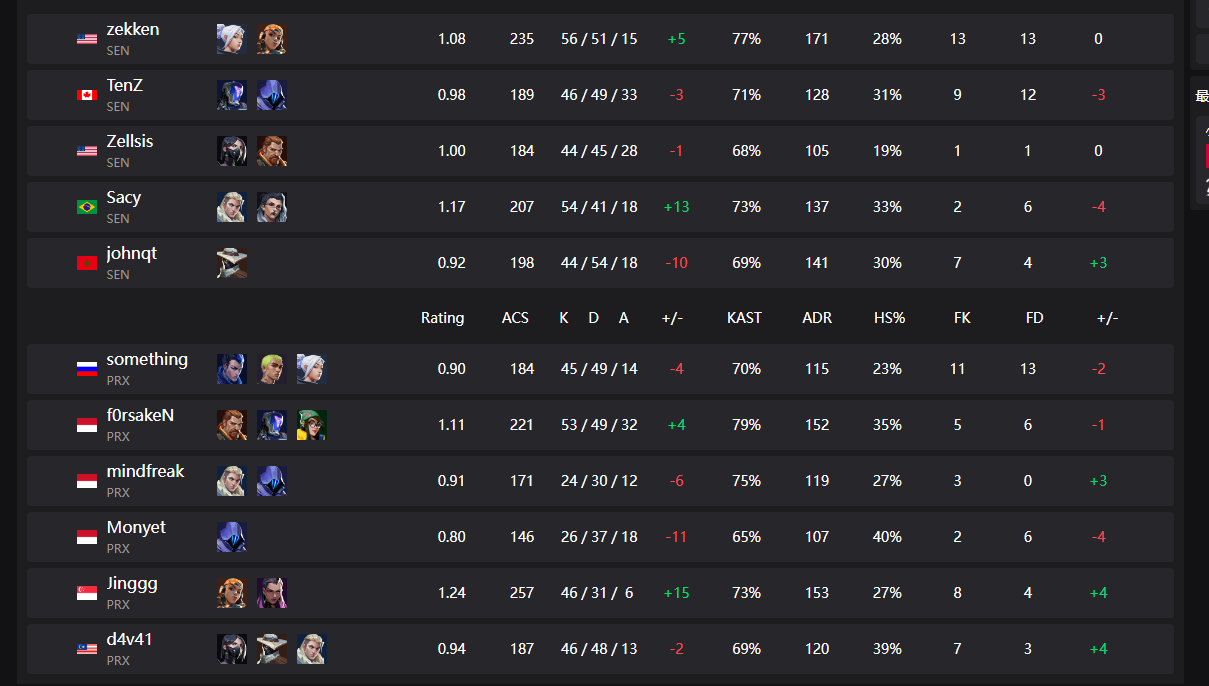Click Jinggg's Reyna agent icon
This screenshot has height=686, width=1209.
(x=271, y=593)
